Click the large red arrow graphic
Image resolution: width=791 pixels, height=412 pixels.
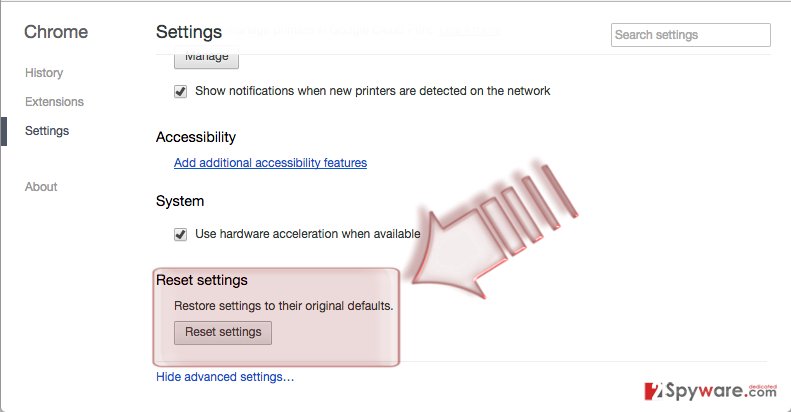click(x=494, y=230)
